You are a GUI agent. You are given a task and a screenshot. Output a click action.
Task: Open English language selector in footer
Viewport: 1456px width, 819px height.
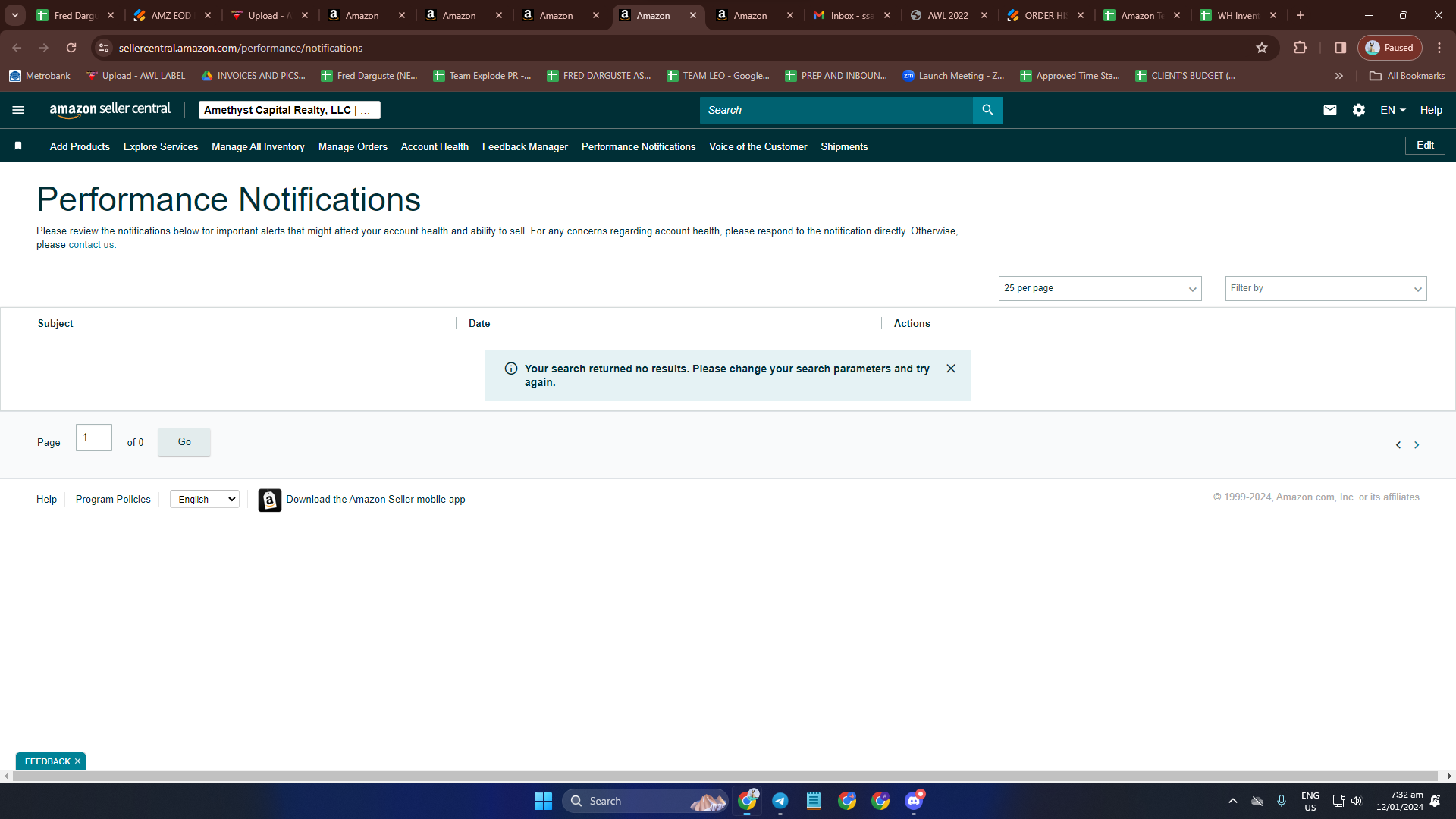[205, 499]
